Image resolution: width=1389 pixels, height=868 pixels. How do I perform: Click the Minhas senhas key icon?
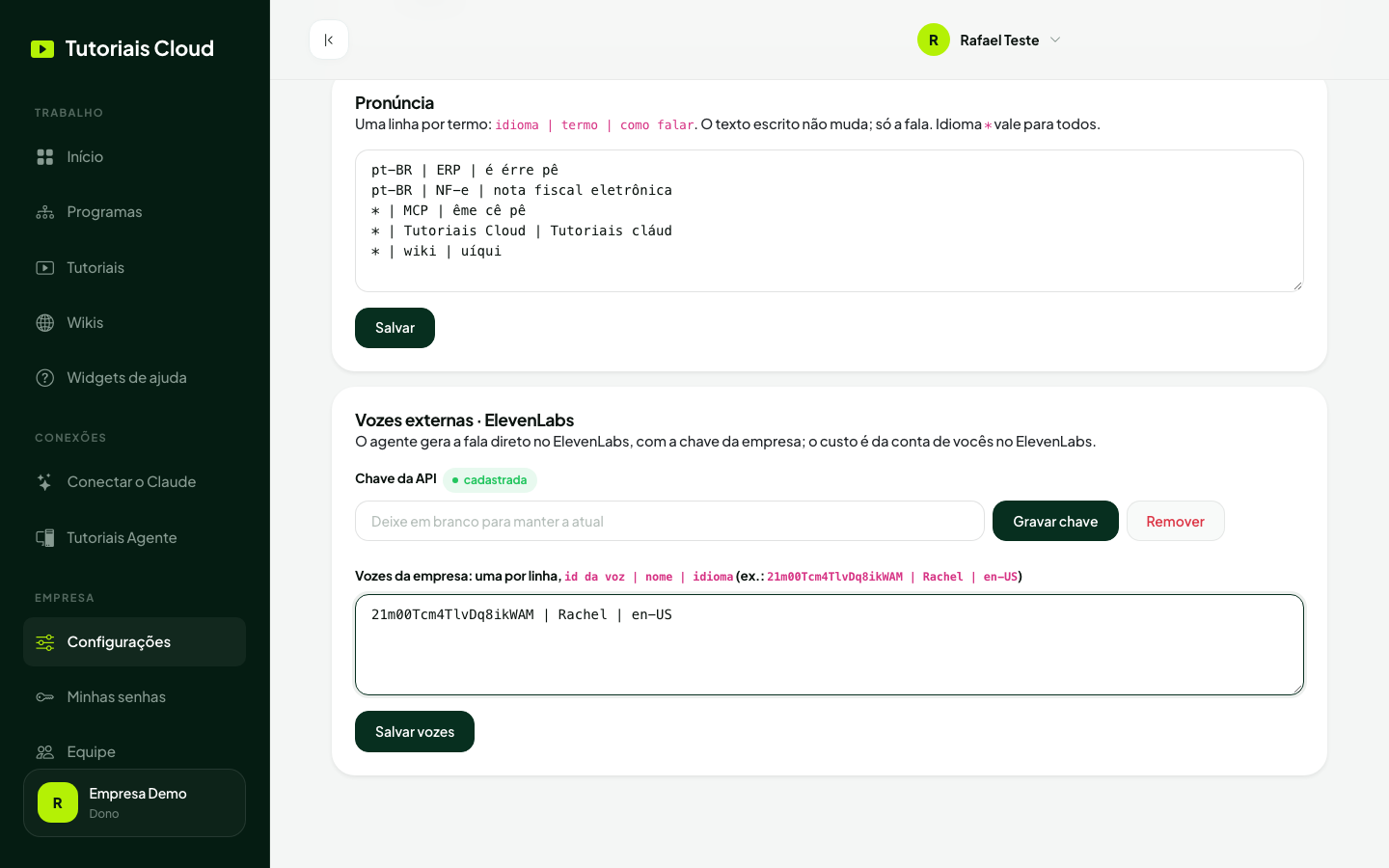click(x=45, y=697)
